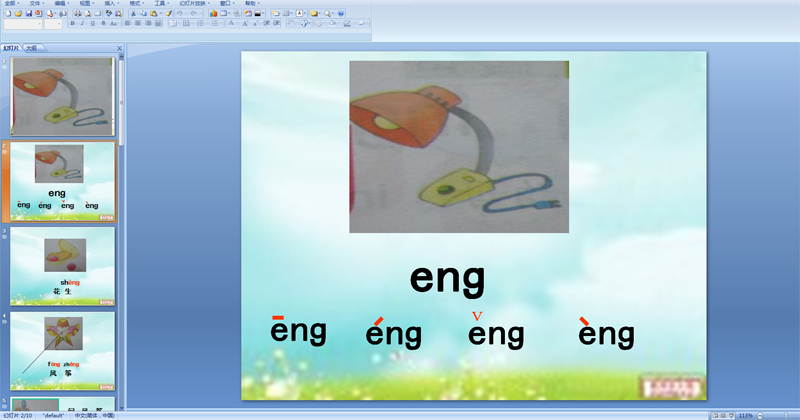Open the 帮助 (Help) menu
The width and height of the screenshot is (800, 420).
click(251, 4)
